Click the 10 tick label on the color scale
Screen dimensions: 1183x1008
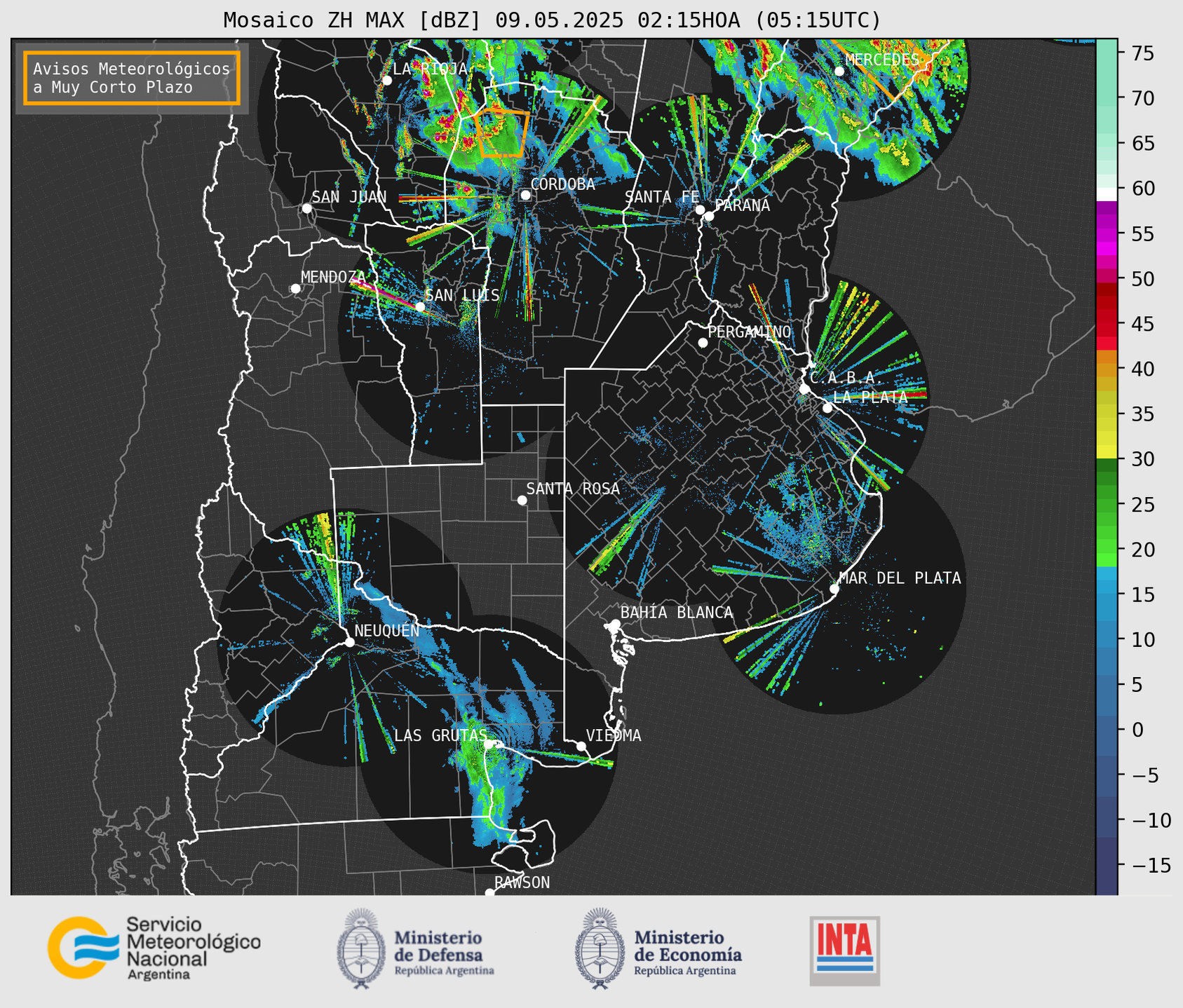[1142, 640]
